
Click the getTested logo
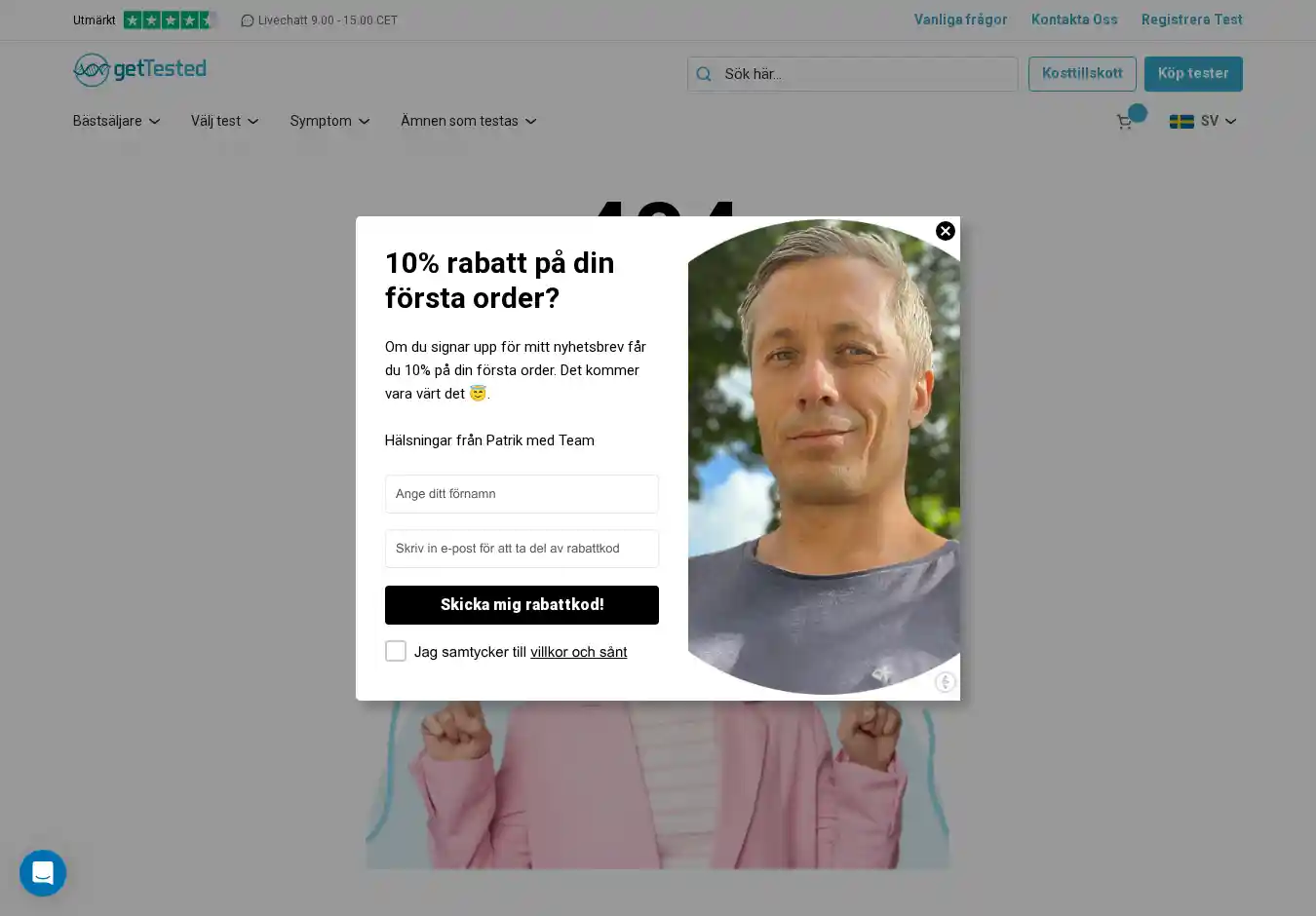pyautogui.click(x=140, y=69)
